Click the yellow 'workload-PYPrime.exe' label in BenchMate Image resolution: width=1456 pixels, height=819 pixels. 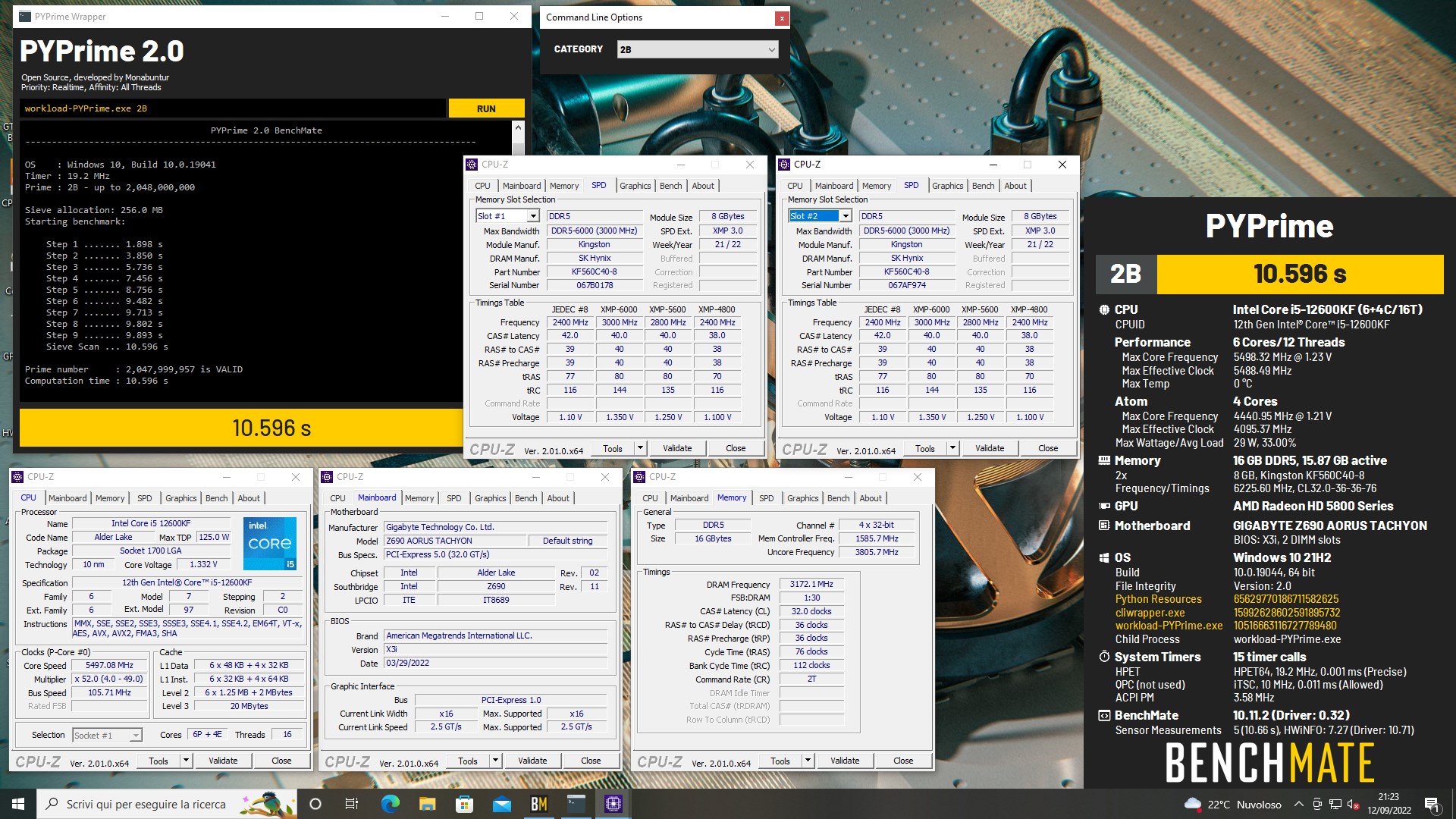tap(1169, 626)
